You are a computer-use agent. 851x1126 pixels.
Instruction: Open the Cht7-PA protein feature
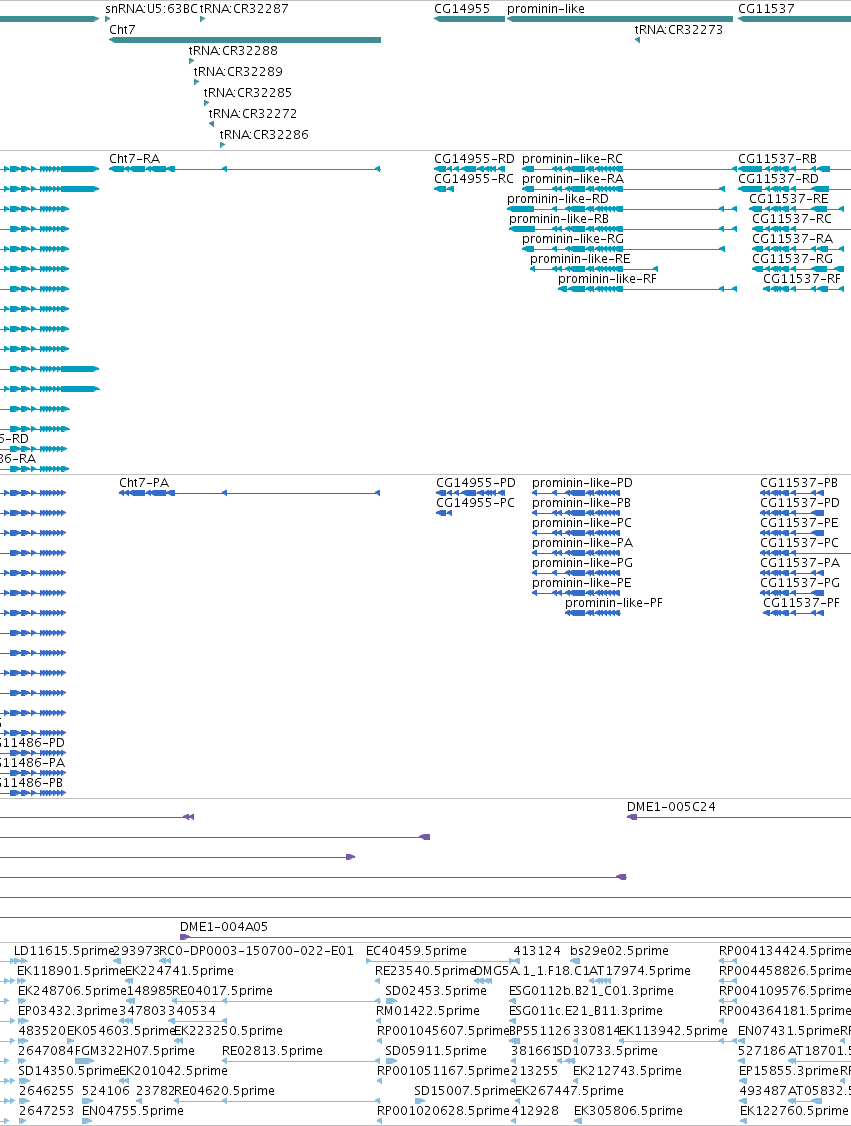(x=144, y=483)
